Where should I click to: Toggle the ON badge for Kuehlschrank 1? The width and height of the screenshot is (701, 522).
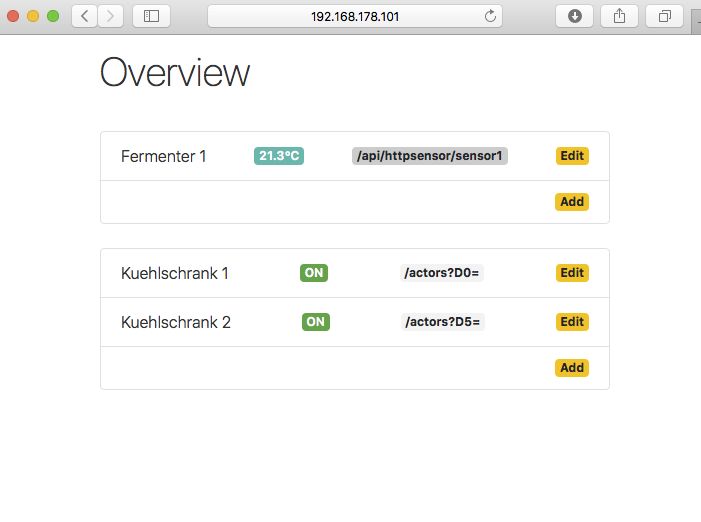pos(314,273)
